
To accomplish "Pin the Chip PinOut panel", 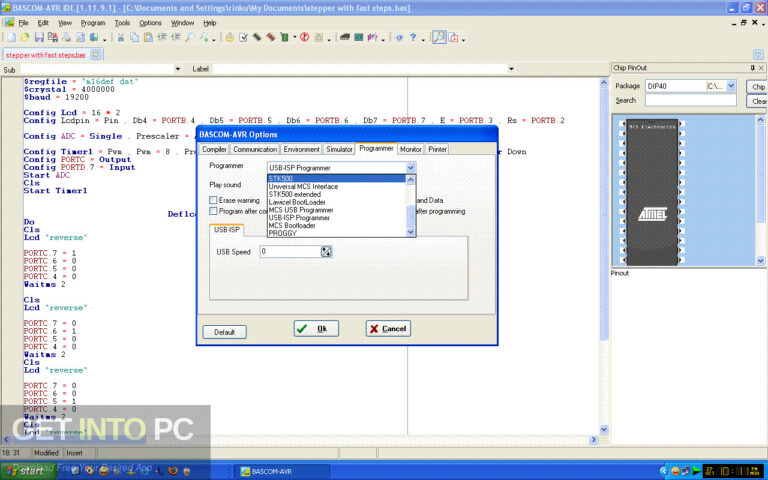I will tap(752, 68).
